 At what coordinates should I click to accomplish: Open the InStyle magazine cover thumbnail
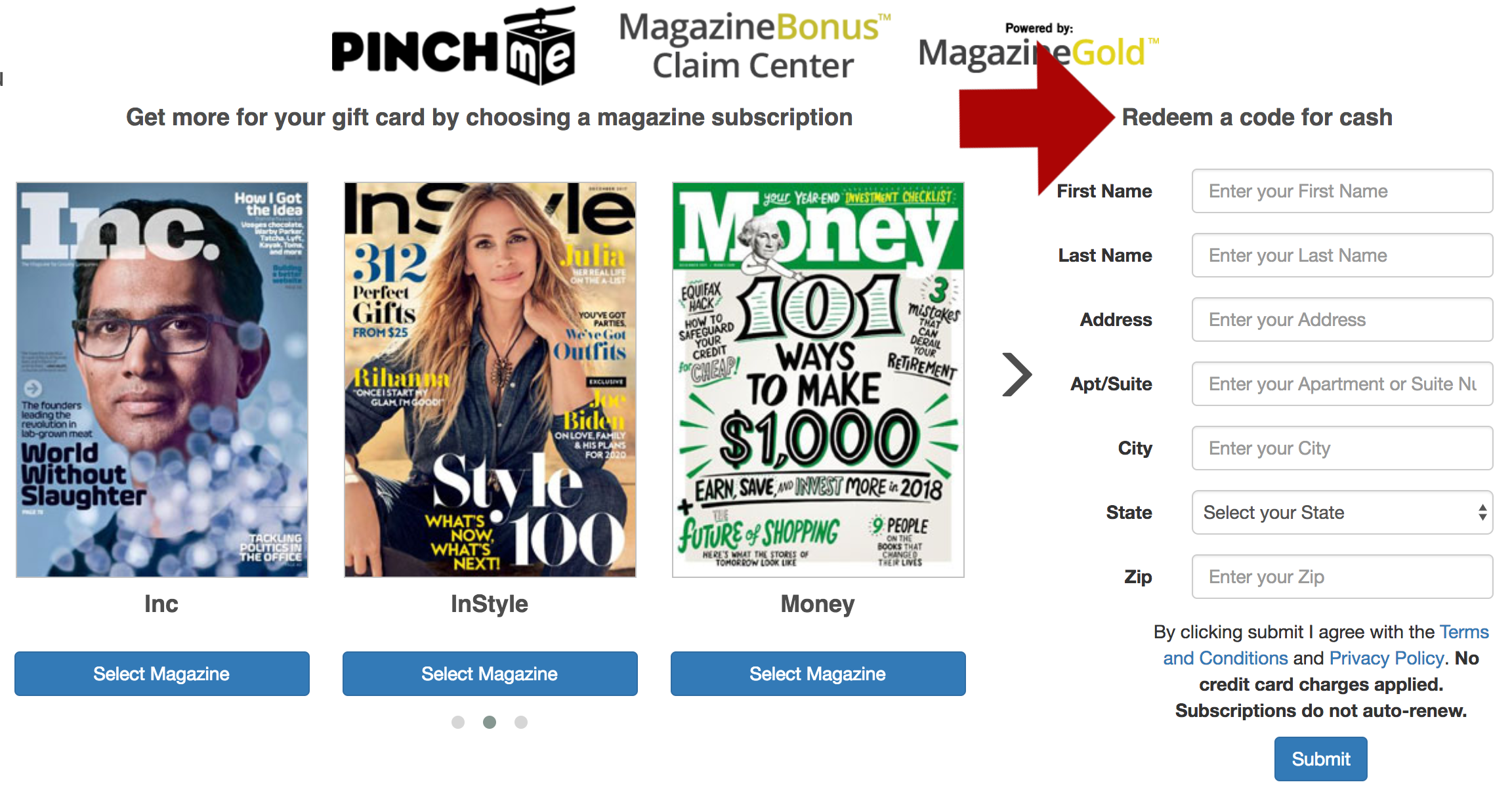coord(490,380)
